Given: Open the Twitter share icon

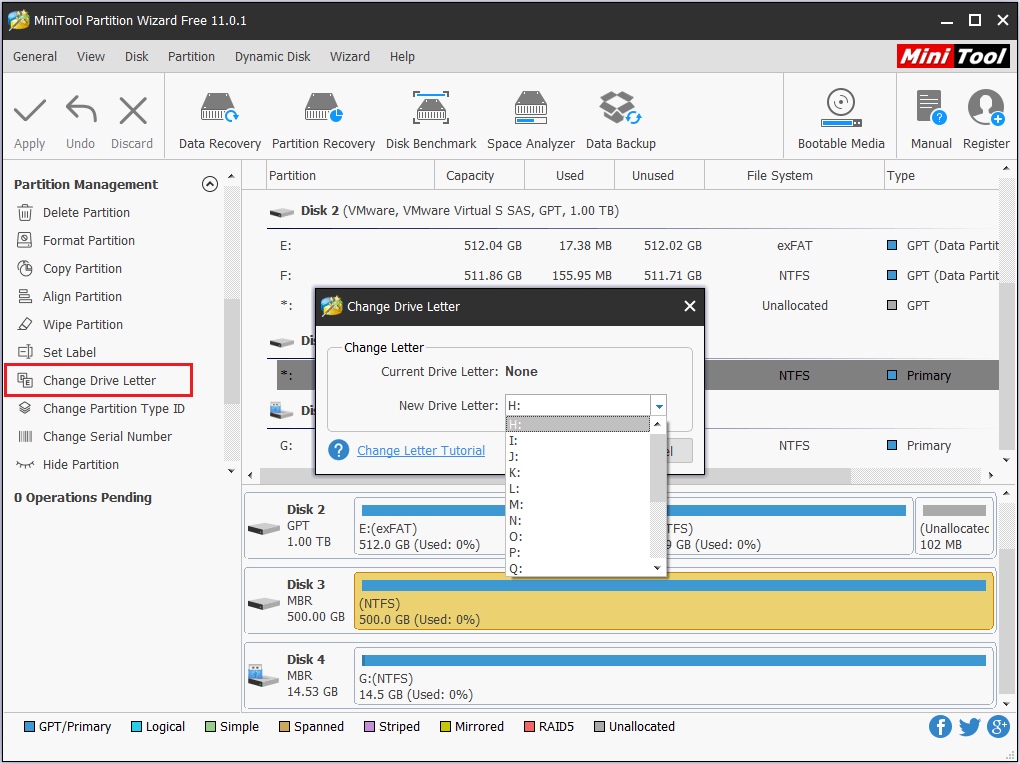Looking at the screenshot, I should point(969,726).
